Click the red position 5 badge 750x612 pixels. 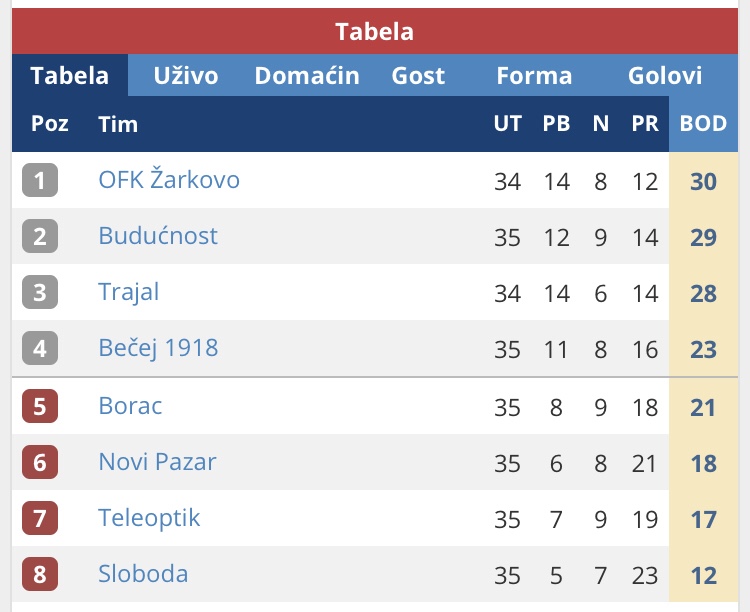(x=40, y=406)
